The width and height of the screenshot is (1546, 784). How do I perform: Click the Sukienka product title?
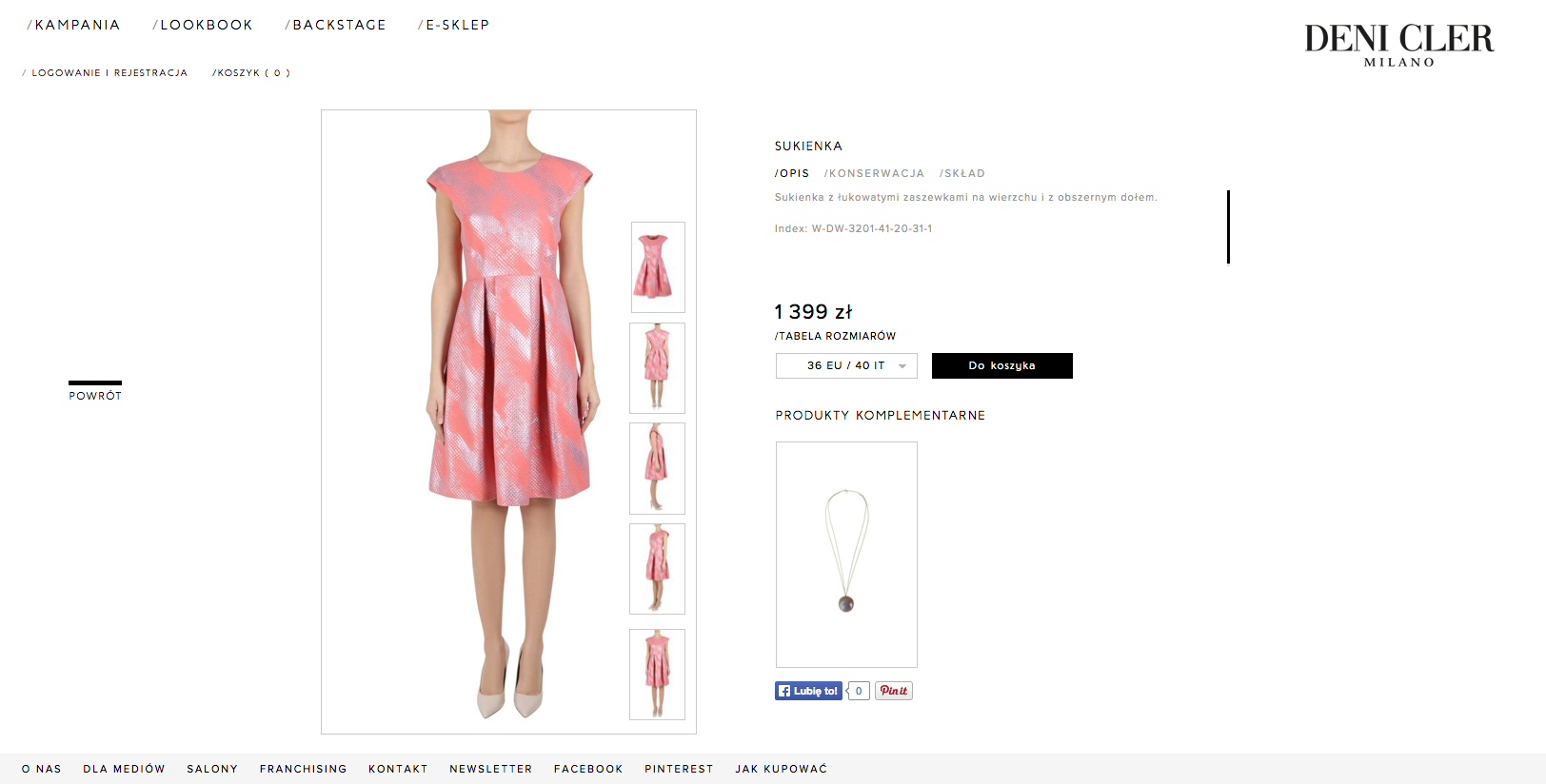point(808,146)
